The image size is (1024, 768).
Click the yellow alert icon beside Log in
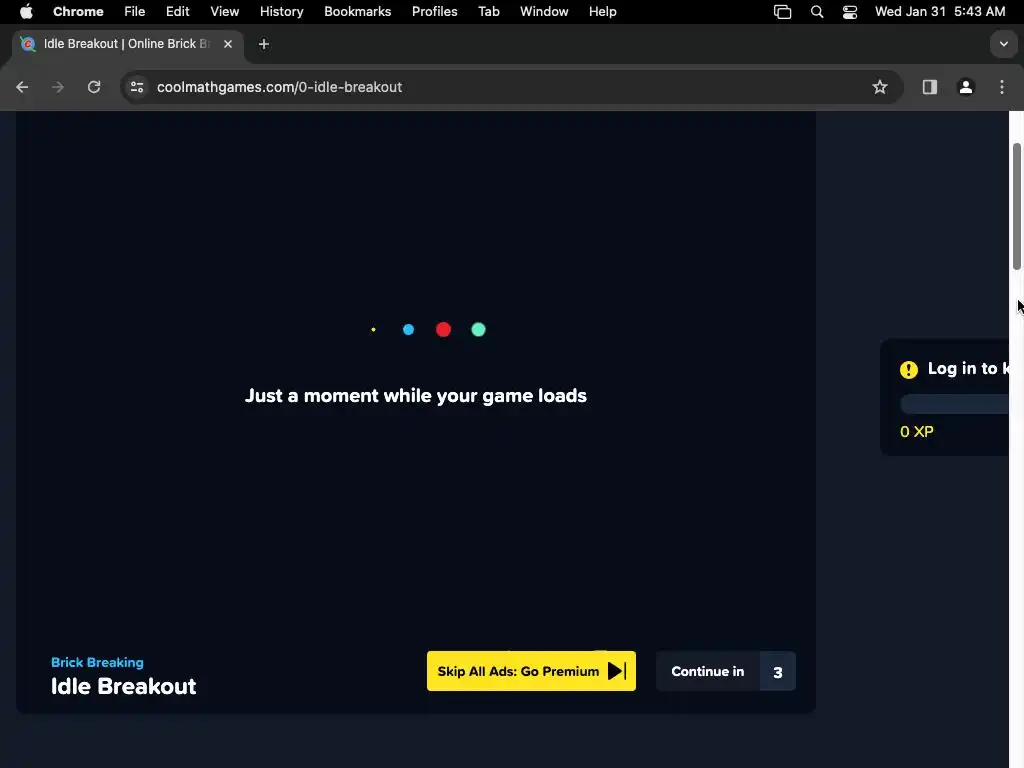(908, 370)
